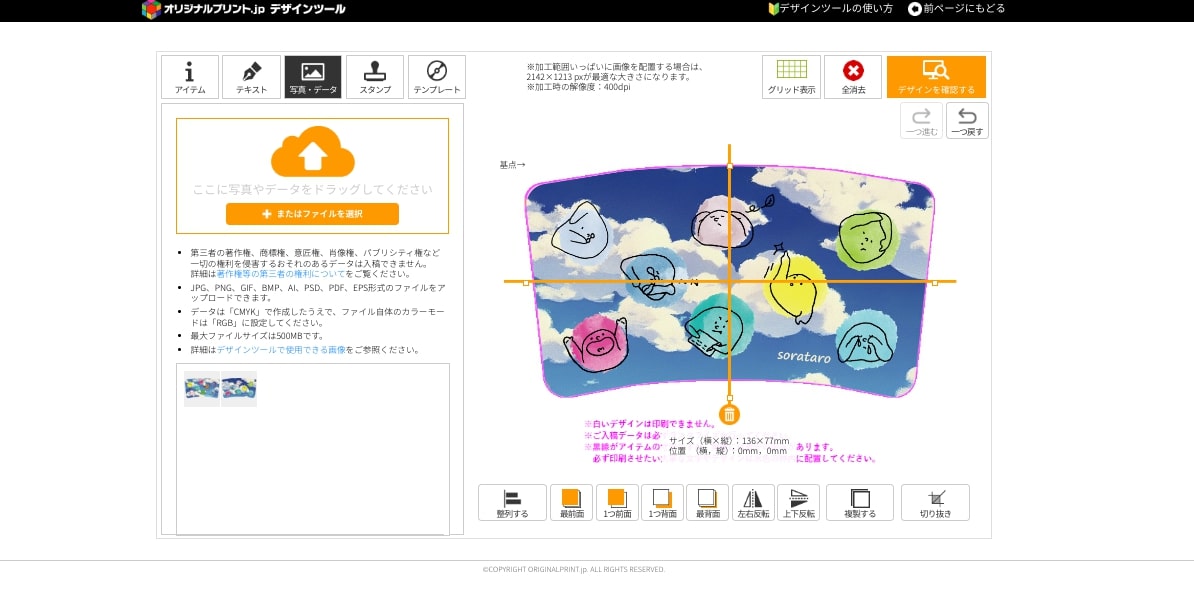Click the cloud upload icon

312,152
